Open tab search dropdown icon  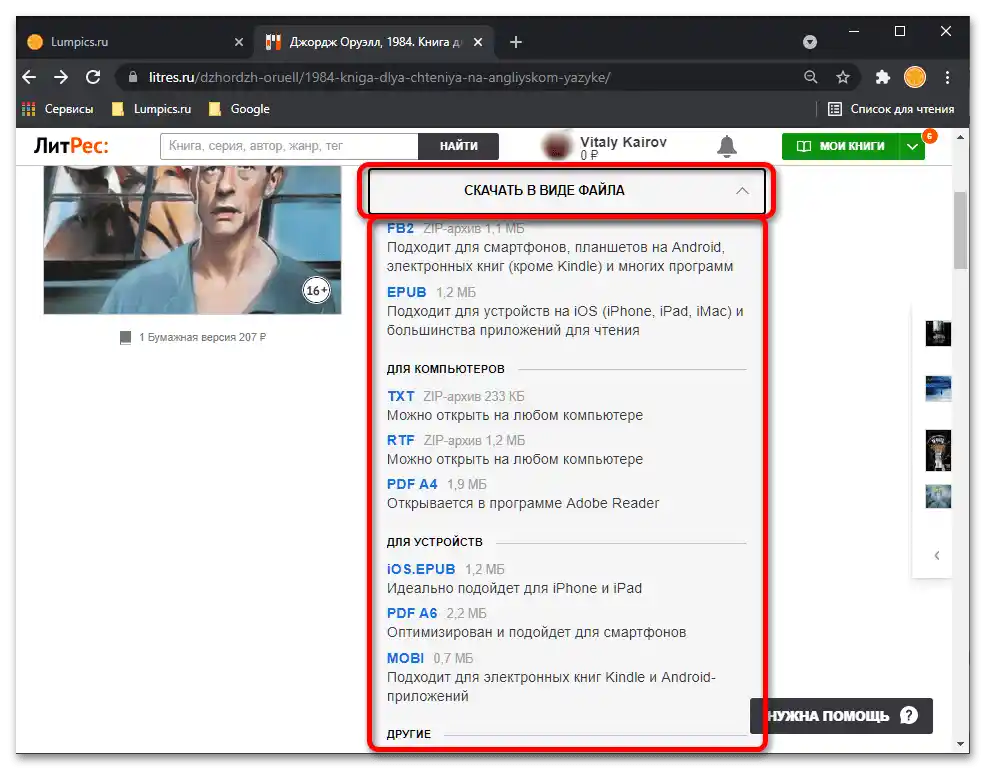click(810, 42)
